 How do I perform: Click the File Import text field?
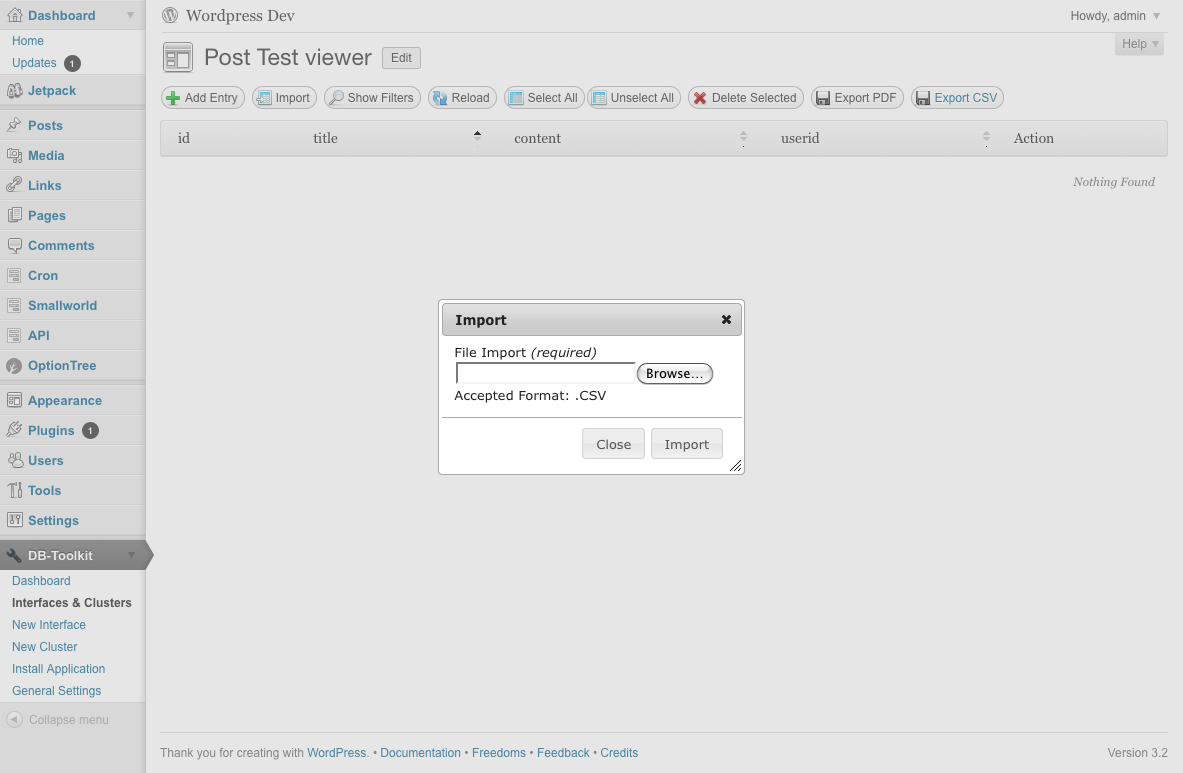pos(545,373)
